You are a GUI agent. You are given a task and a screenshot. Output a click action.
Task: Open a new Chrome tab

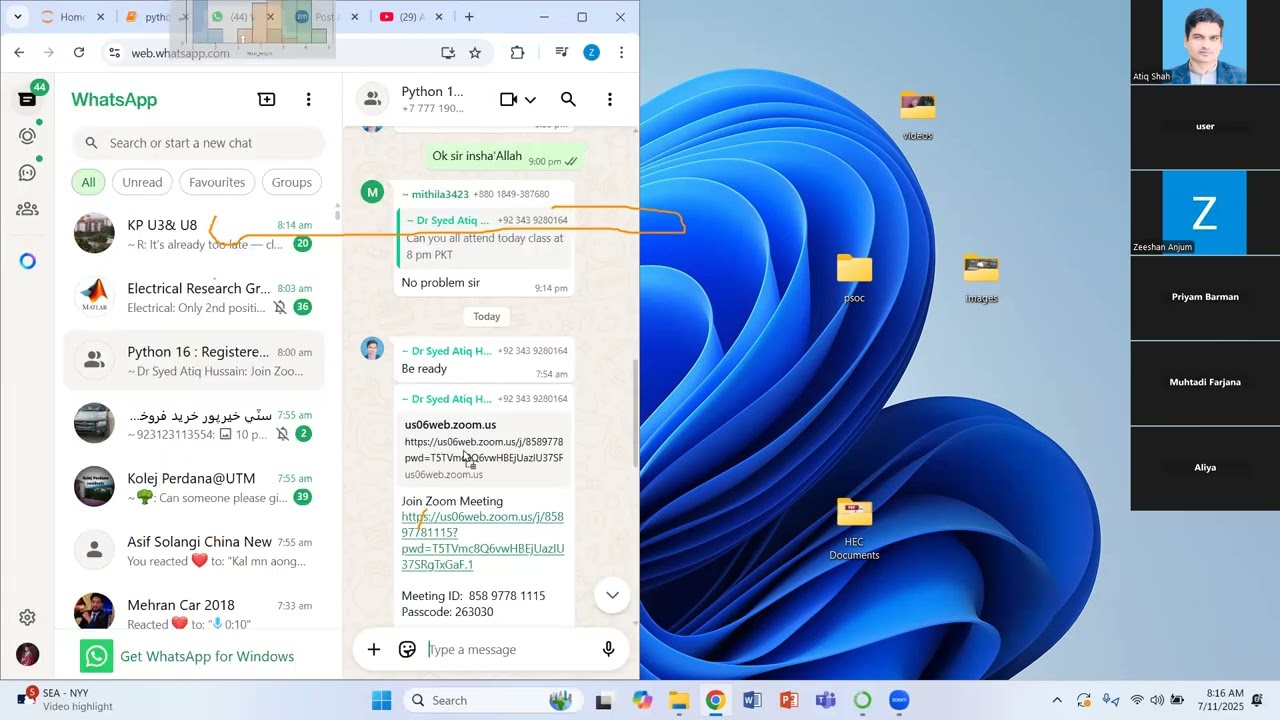tap(469, 17)
